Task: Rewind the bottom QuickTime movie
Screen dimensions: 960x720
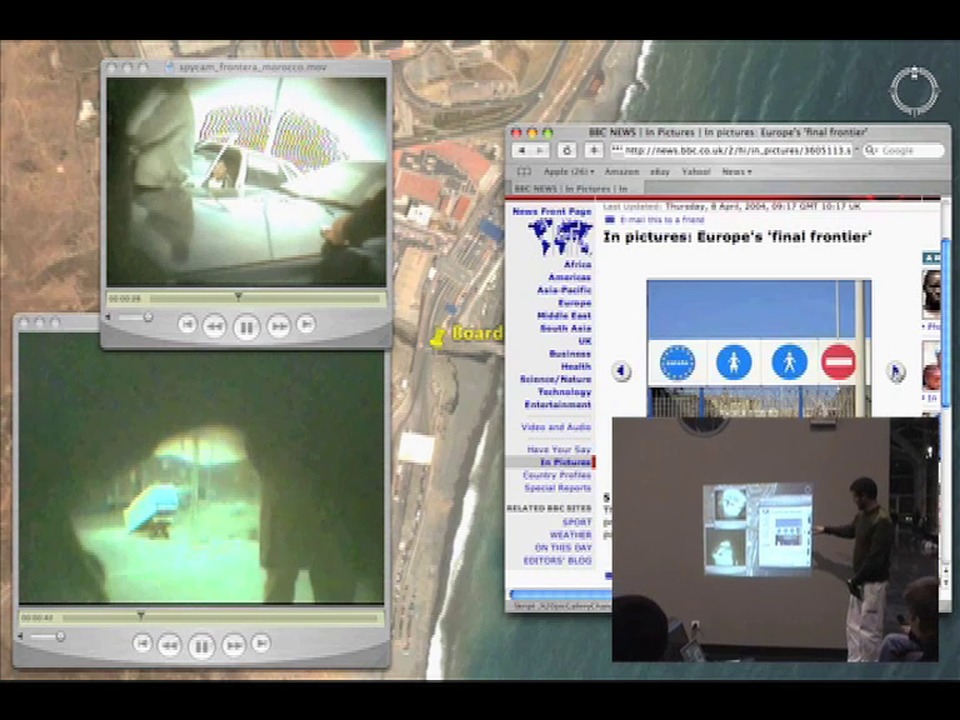Action: pyautogui.click(x=169, y=646)
